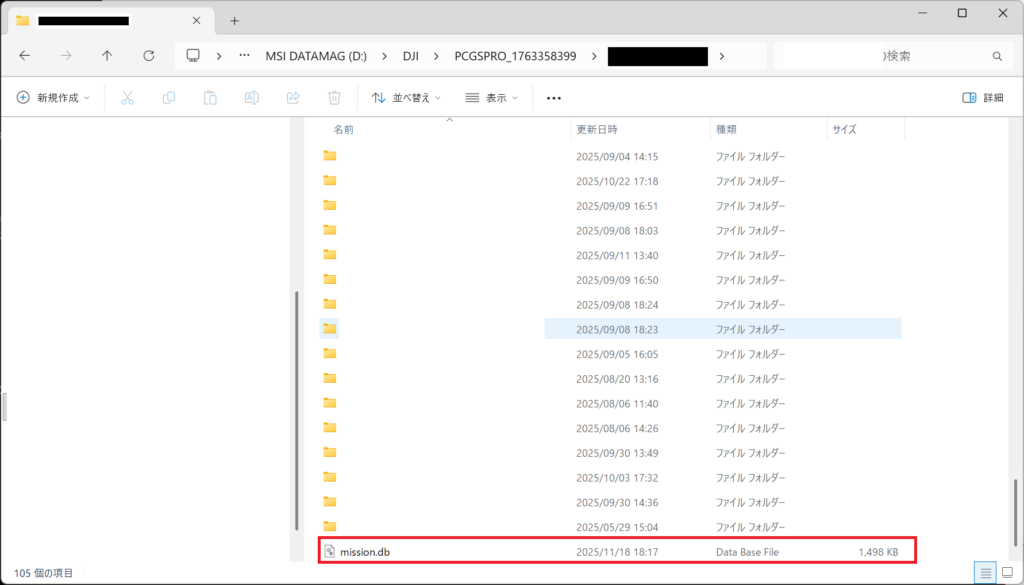Open the three-dot more options menu
The width and height of the screenshot is (1024, 585).
tap(554, 98)
